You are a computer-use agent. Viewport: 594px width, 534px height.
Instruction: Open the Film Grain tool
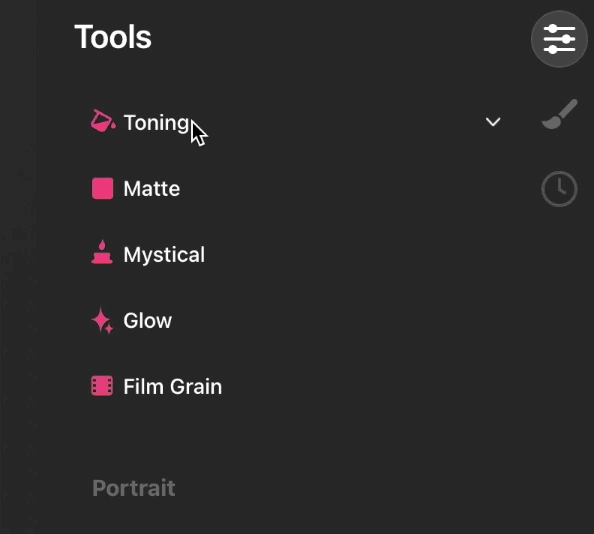(297, 386)
